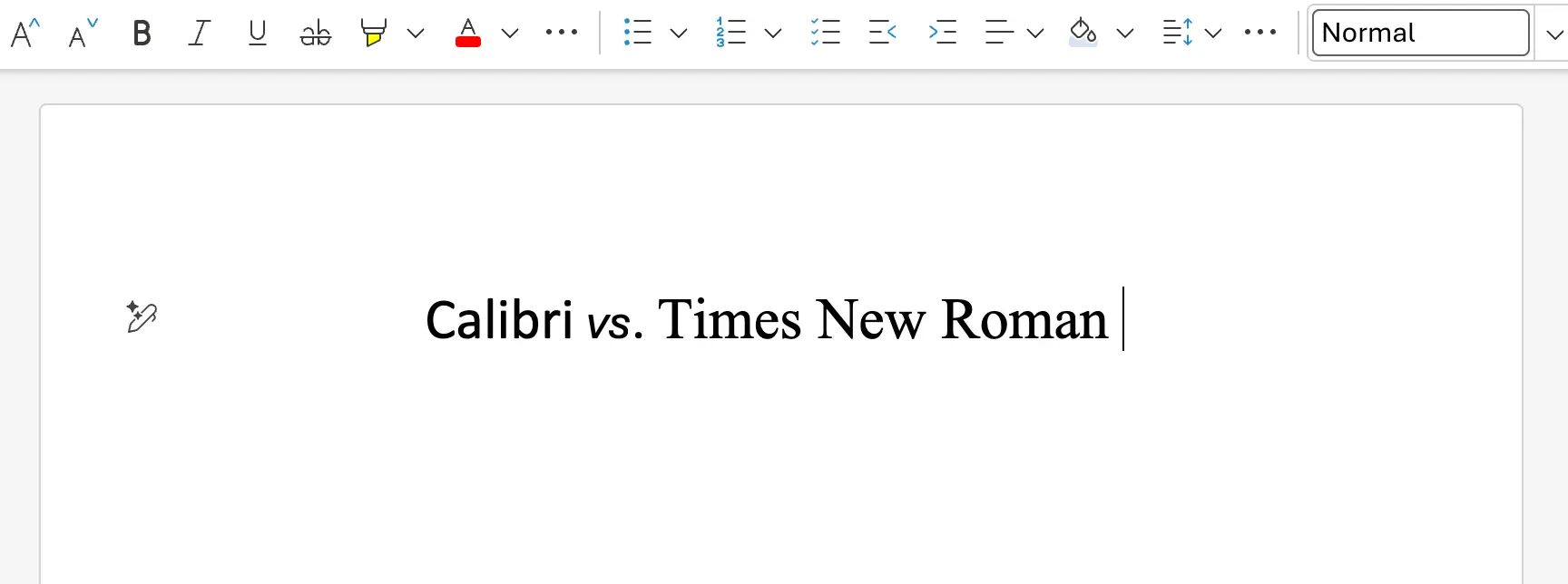Apply yellow text highlight color

373,34
